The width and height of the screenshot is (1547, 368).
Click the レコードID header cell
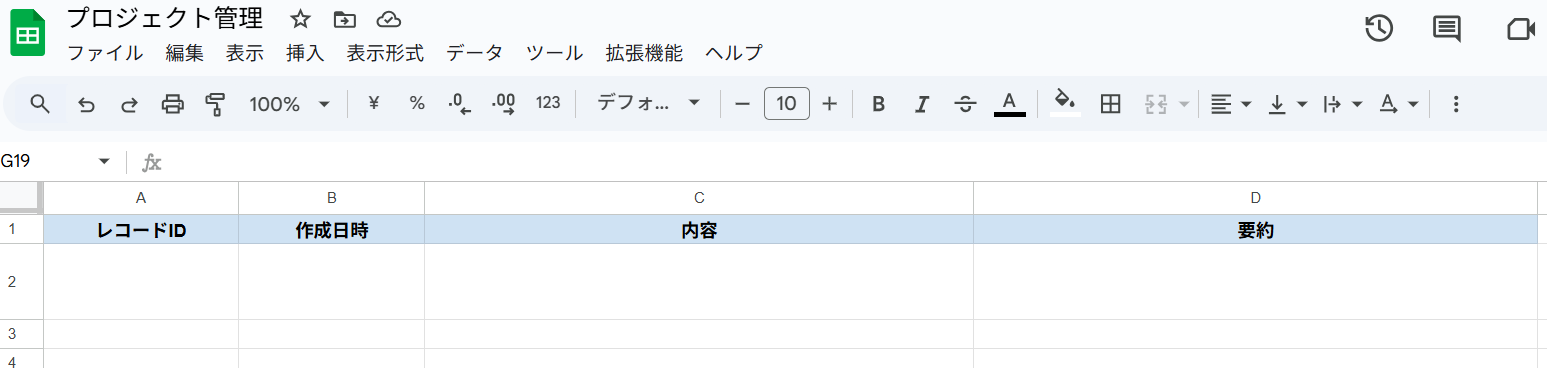point(141,230)
